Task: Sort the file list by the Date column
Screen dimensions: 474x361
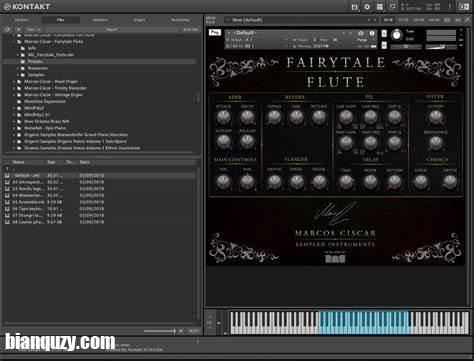Action: click(x=85, y=162)
